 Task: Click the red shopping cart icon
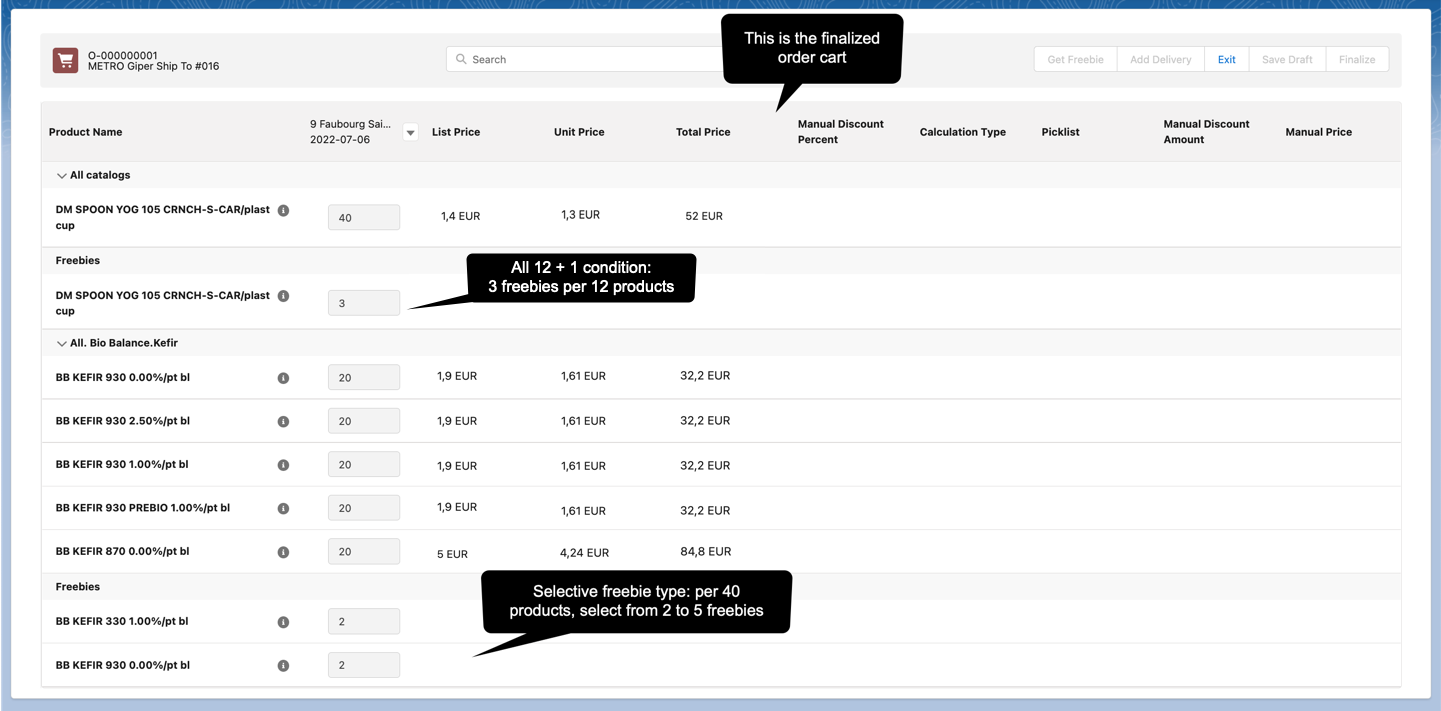65,60
